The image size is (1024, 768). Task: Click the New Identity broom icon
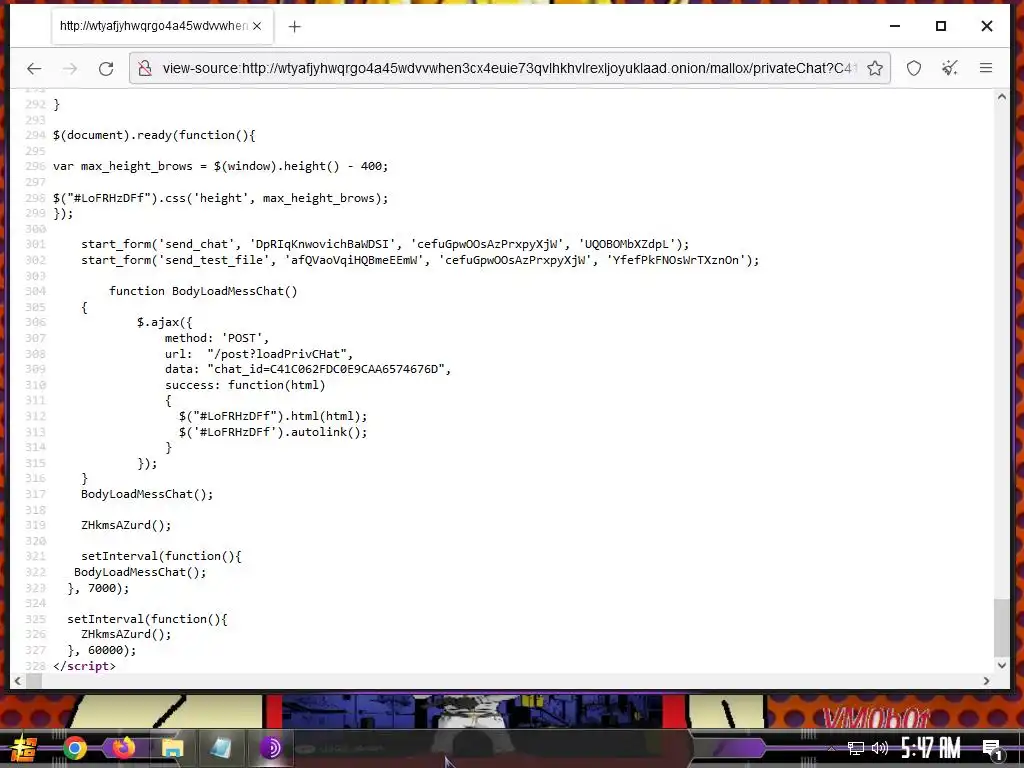[950, 68]
